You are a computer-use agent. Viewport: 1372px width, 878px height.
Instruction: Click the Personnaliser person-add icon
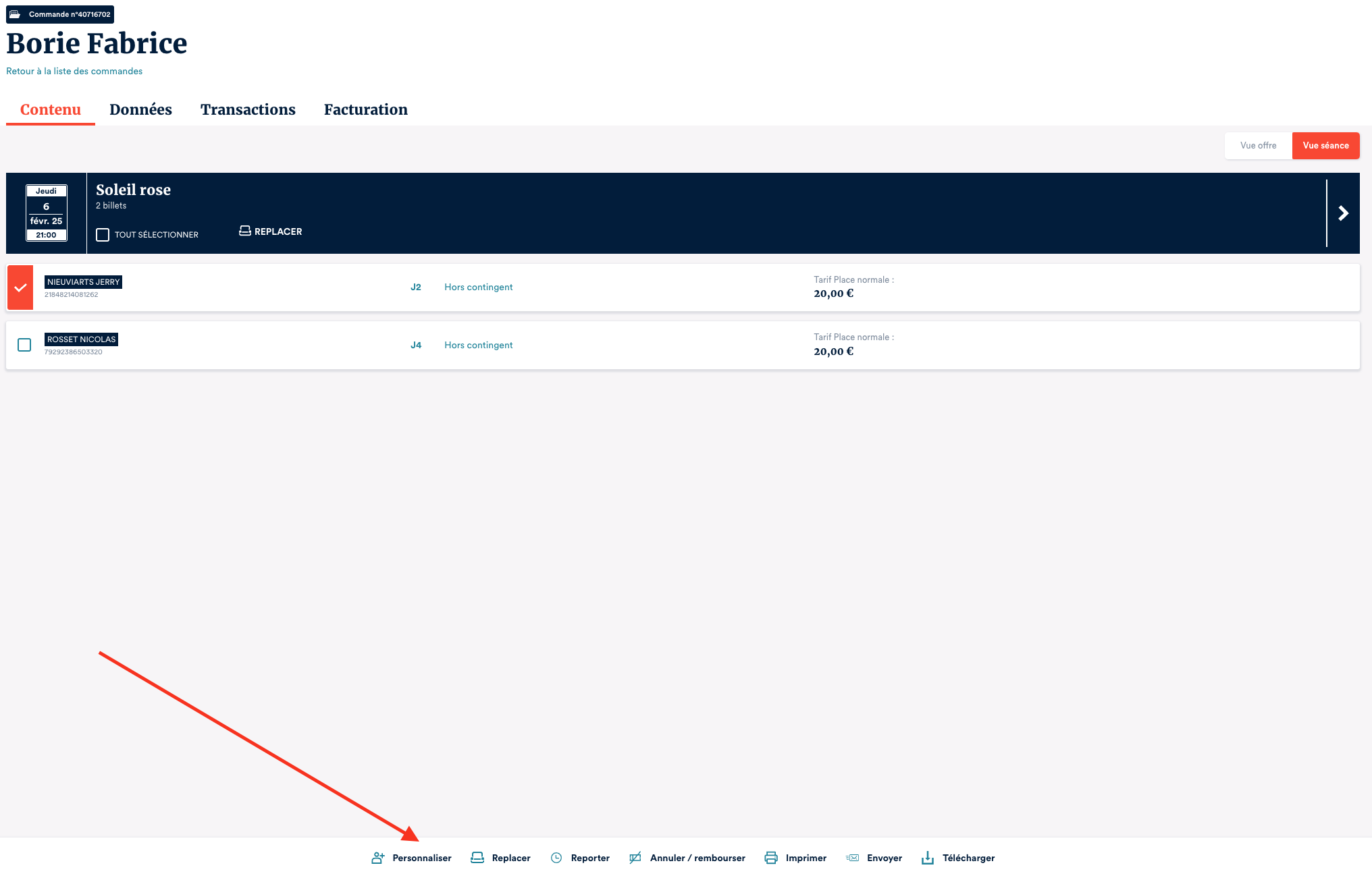pyautogui.click(x=377, y=858)
